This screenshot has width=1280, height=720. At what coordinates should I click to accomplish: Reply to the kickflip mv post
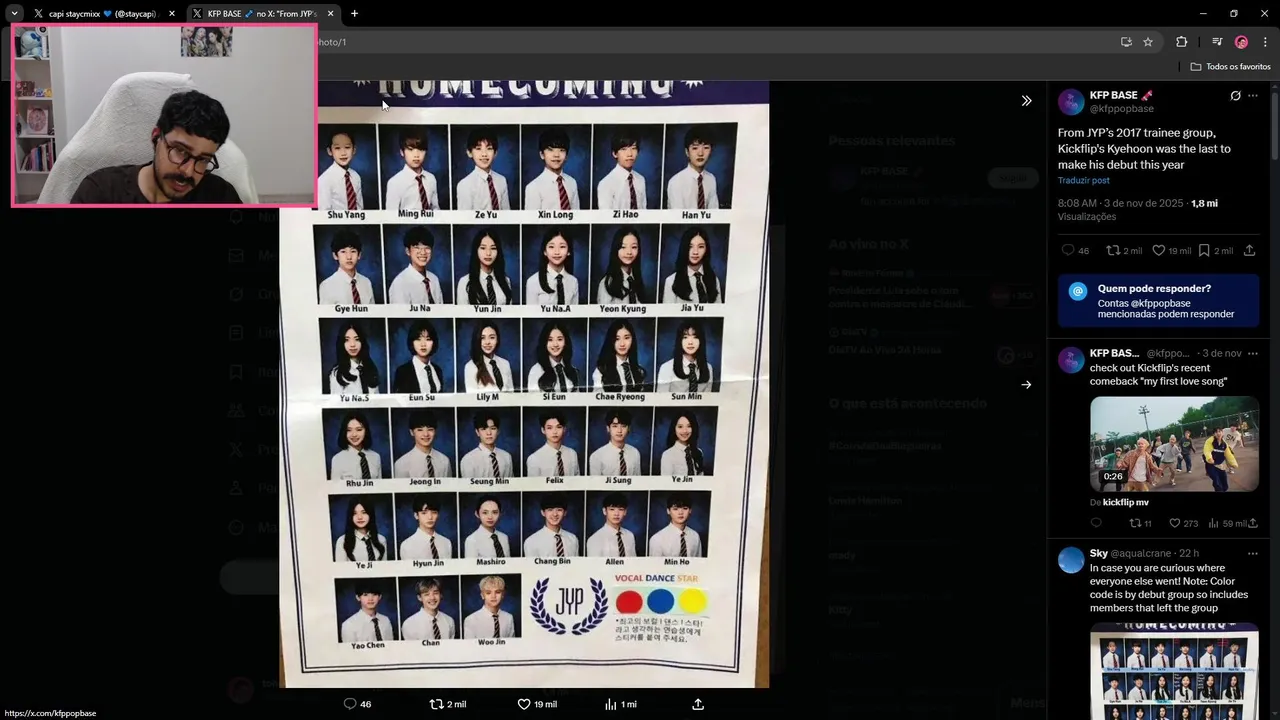[1096, 523]
